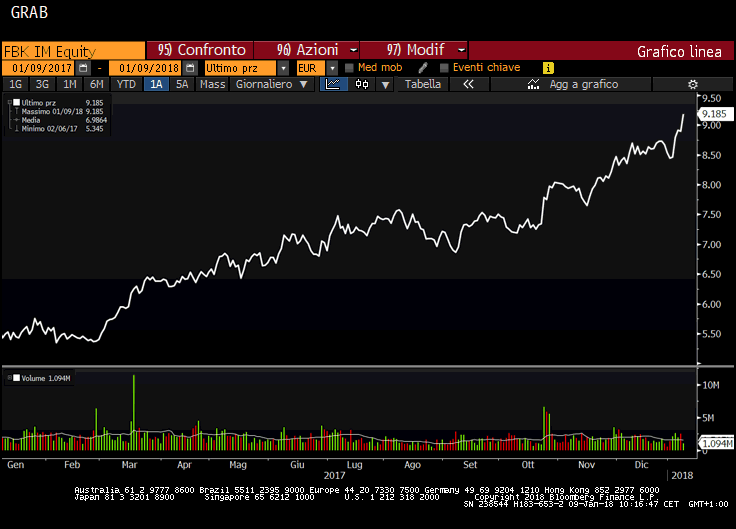This screenshot has height=529, width=736.
Task: Select the 1A time range tab
Action: pyautogui.click(x=156, y=84)
